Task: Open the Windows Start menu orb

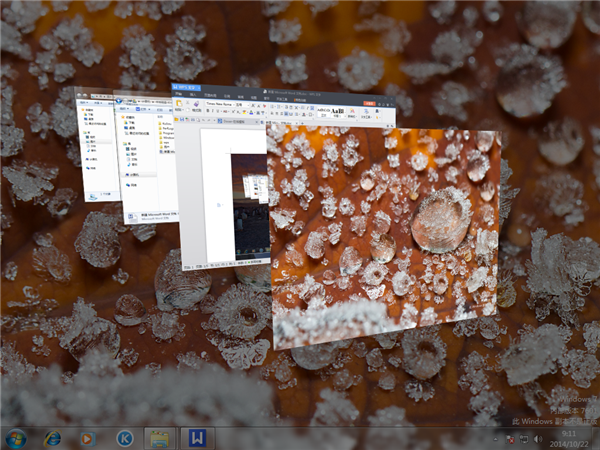Action: pos(17,438)
